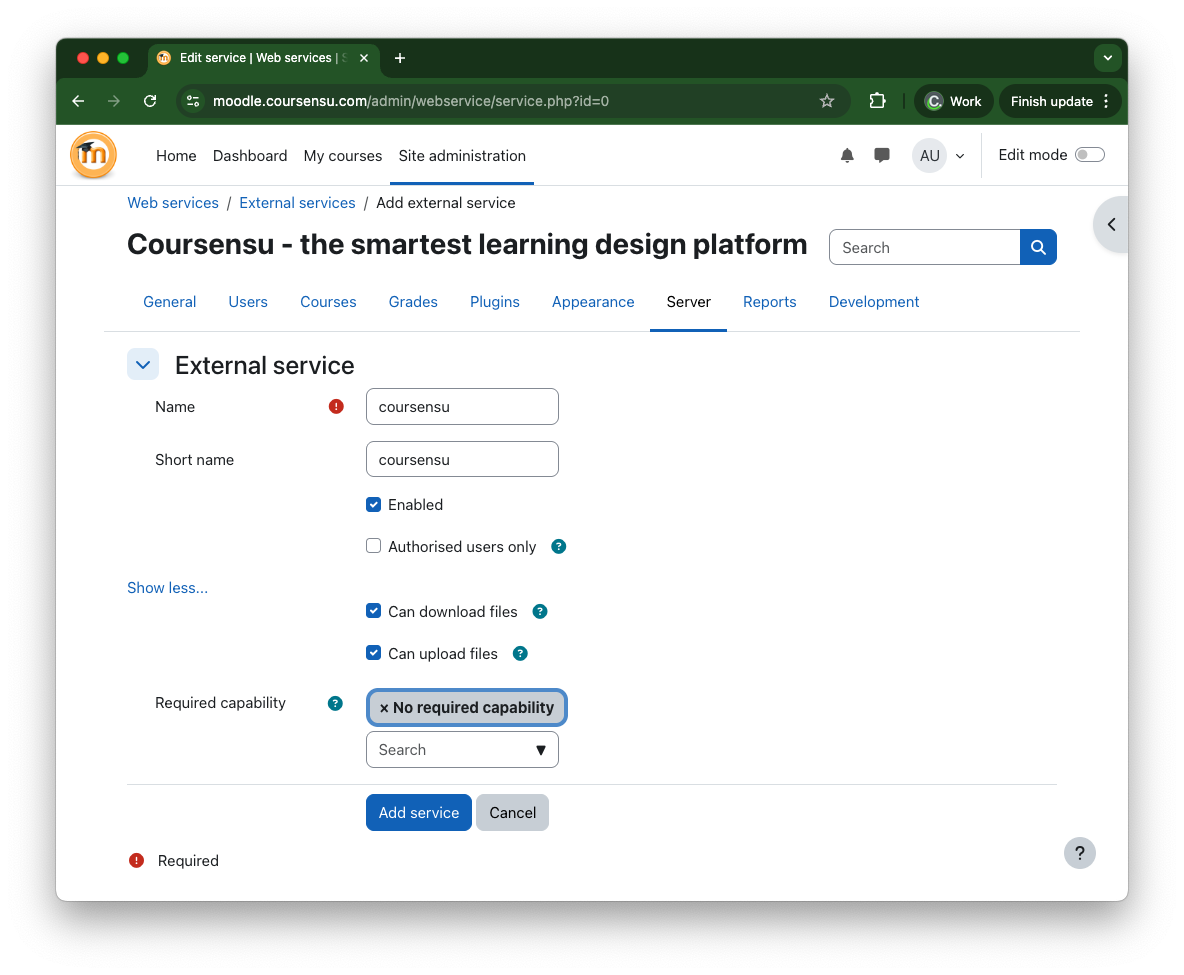Reload the page
The image size is (1184, 975).
[x=150, y=101]
